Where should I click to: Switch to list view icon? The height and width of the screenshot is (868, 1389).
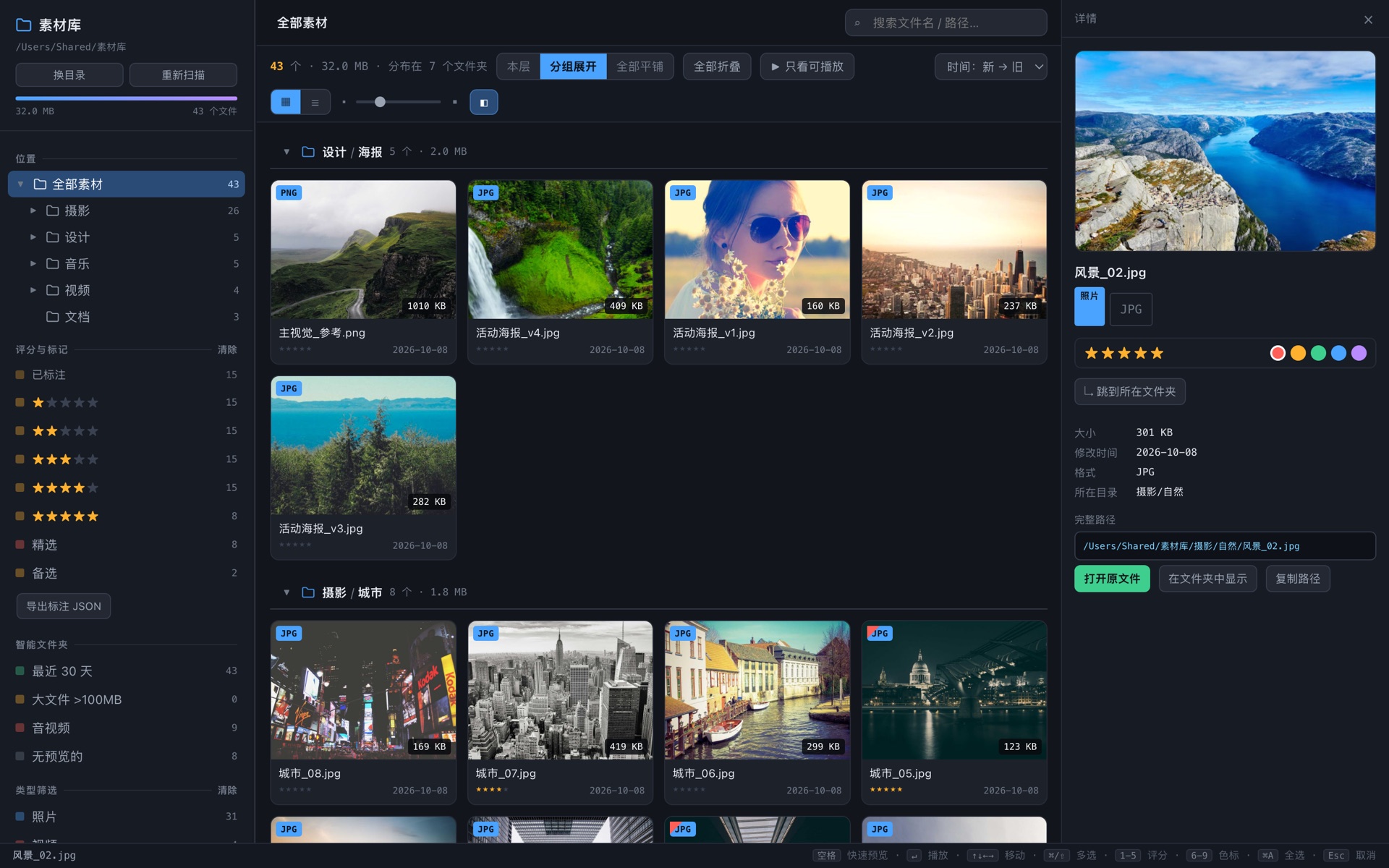[x=315, y=102]
